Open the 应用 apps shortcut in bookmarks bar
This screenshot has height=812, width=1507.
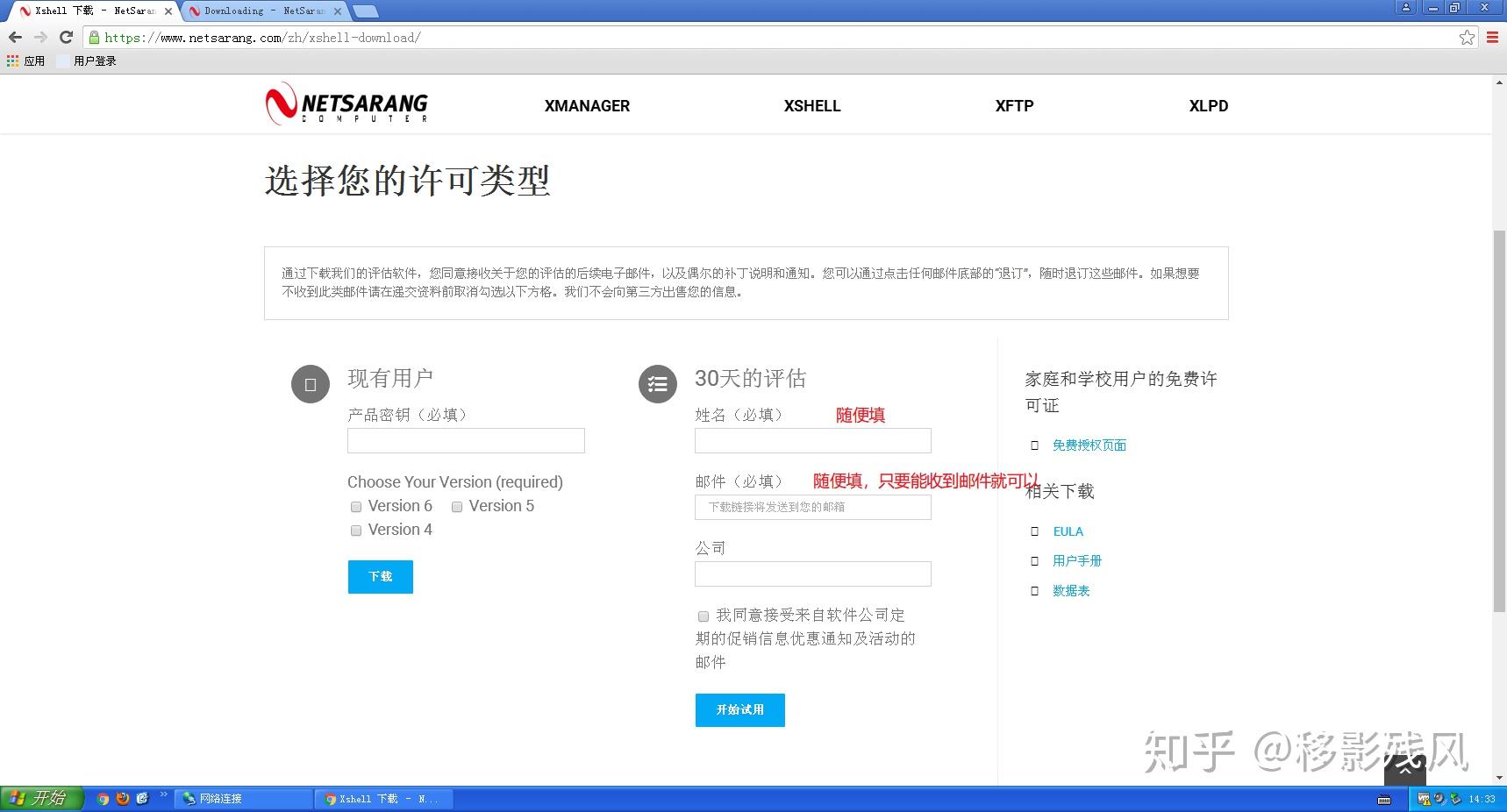[x=25, y=61]
